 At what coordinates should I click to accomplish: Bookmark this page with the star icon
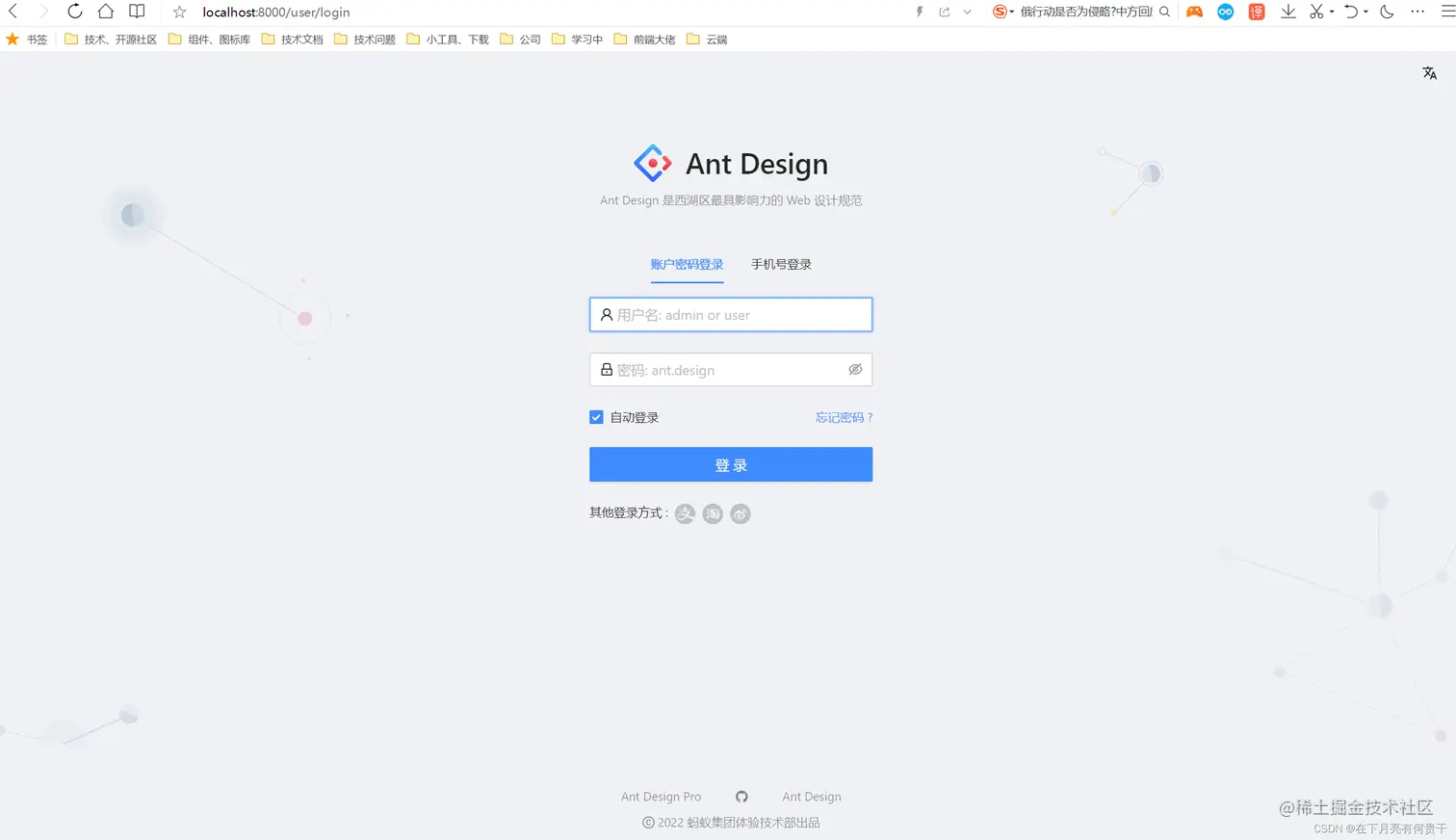pos(179,13)
